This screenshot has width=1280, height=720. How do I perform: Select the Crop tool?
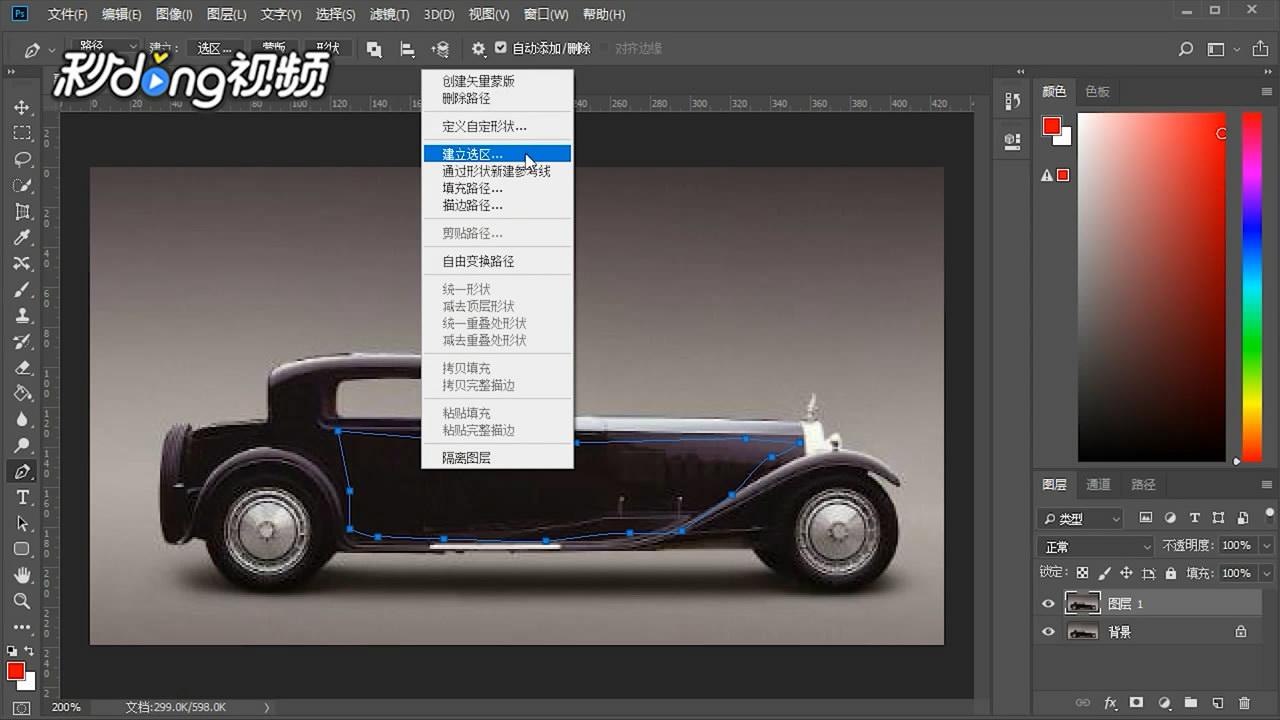click(x=22, y=211)
